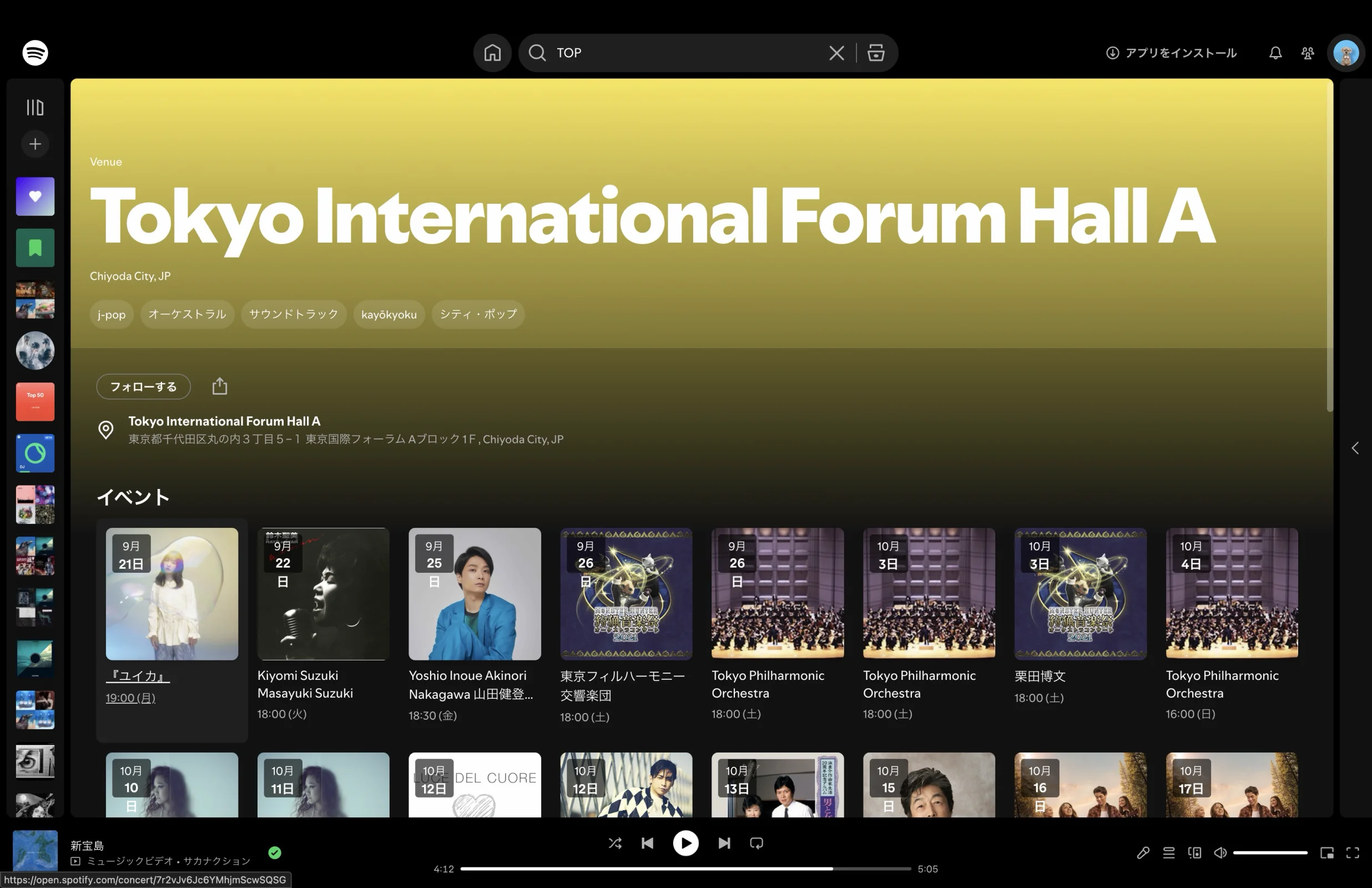Viewport: 1372px width, 888px height.
Task: Open the Top 50 playlist in sidebar
Action: 35,402
